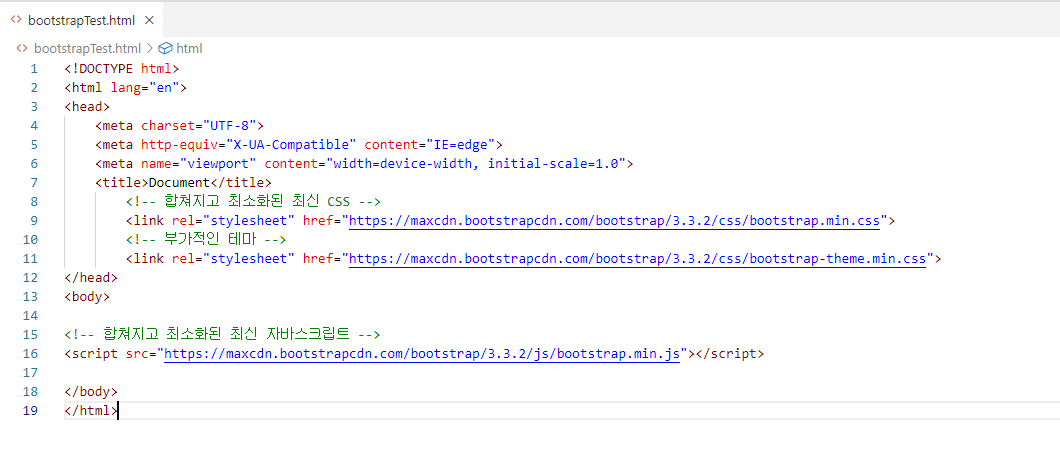Click the closing </script> tag

(729, 353)
